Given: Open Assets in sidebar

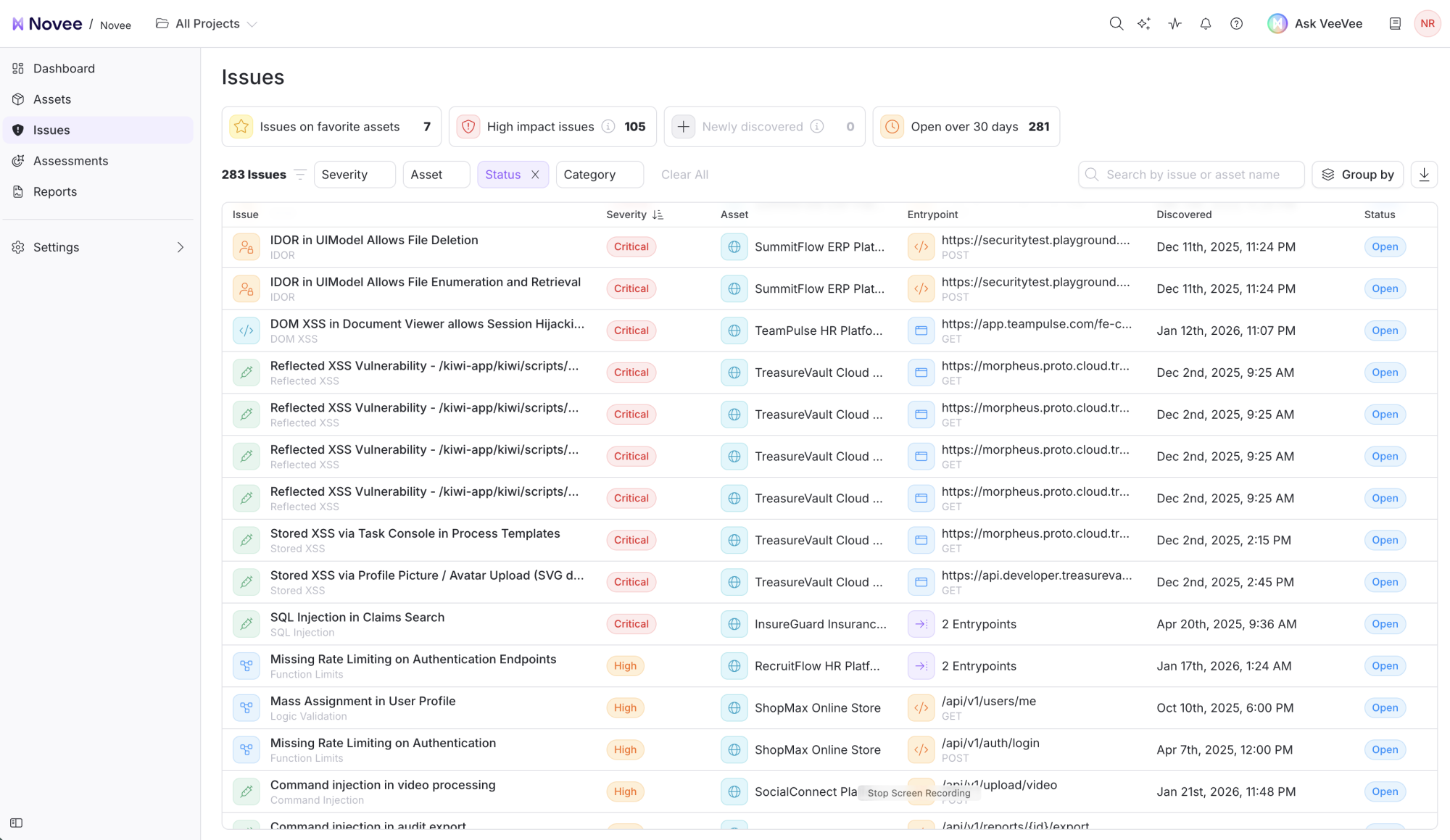Looking at the screenshot, I should click(99, 99).
